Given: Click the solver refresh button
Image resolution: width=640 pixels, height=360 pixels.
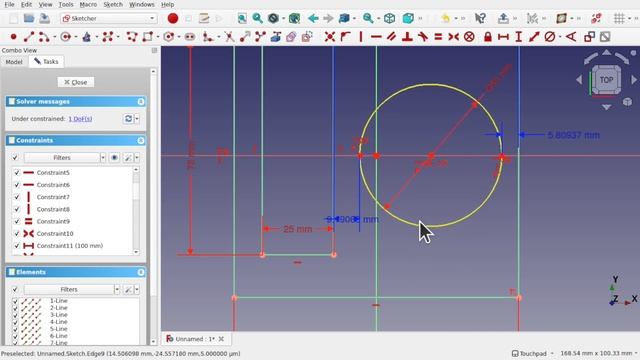Looking at the screenshot, I should click(128, 119).
